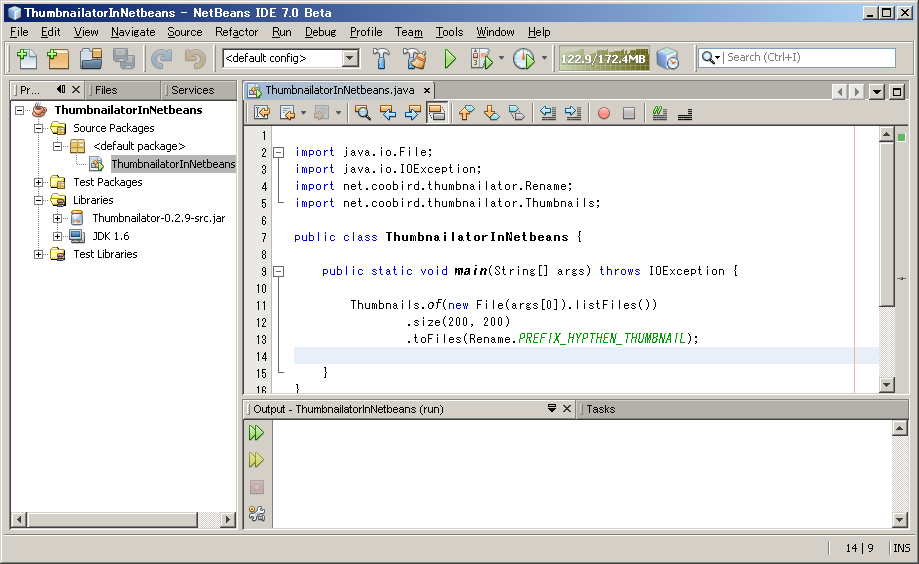The width and height of the screenshot is (919, 564).
Task: Collapse the main method fold marker
Action: [x=279, y=271]
